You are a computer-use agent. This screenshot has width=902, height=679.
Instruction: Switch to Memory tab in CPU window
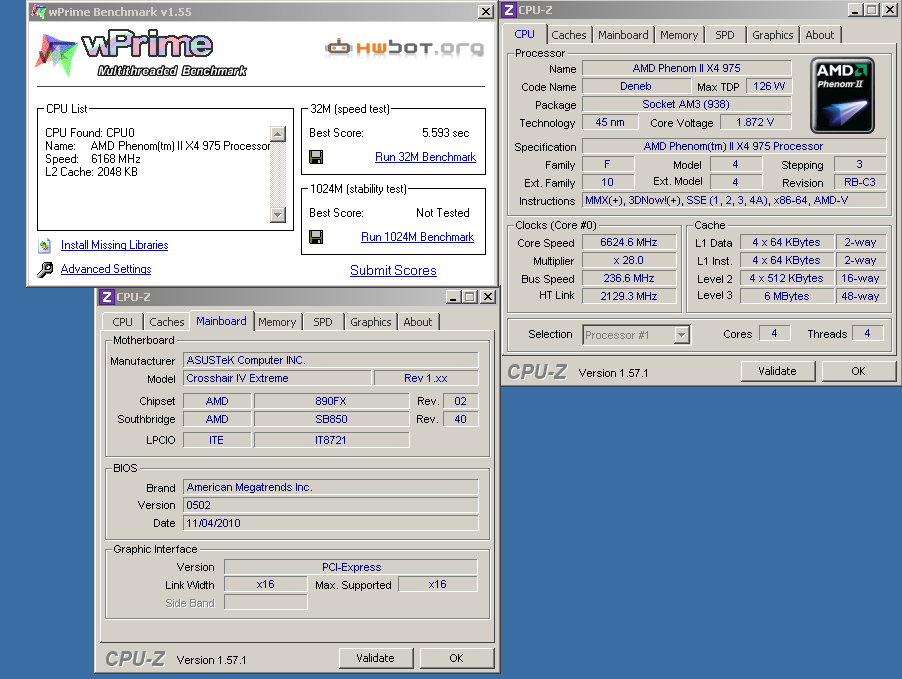(x=679, y=35)
